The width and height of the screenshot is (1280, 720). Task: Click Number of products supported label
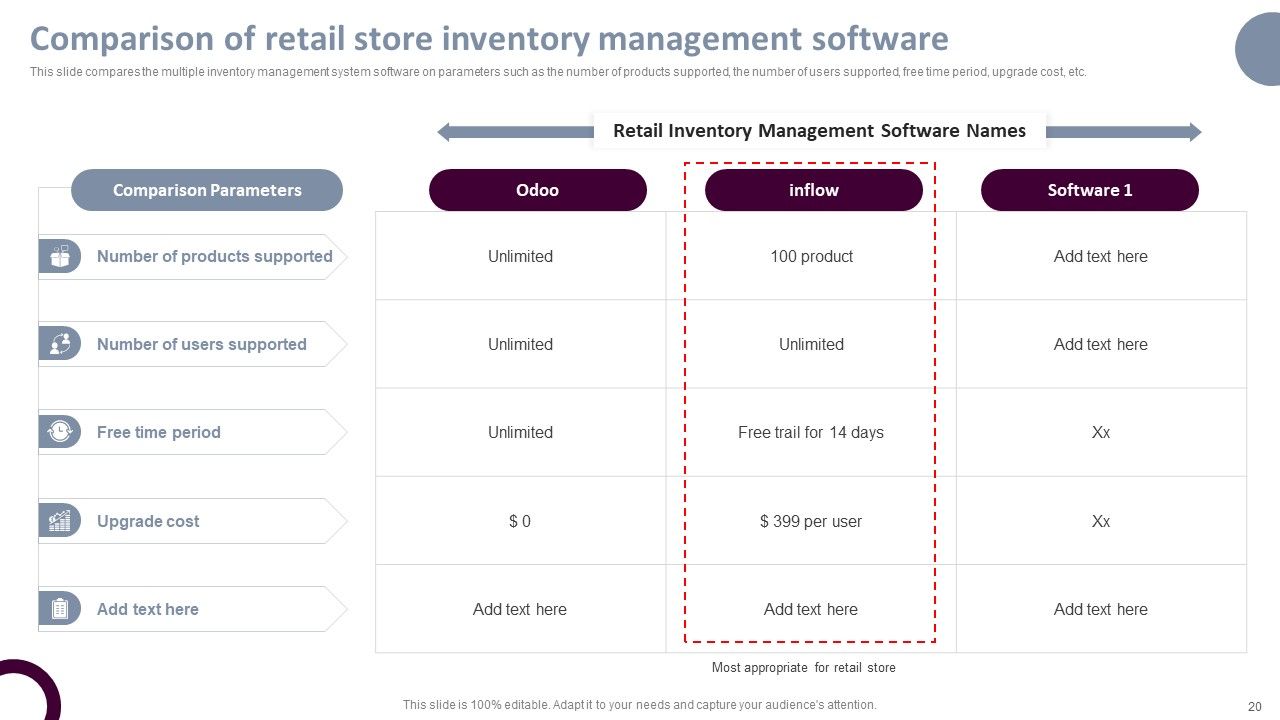click(215, 256)
